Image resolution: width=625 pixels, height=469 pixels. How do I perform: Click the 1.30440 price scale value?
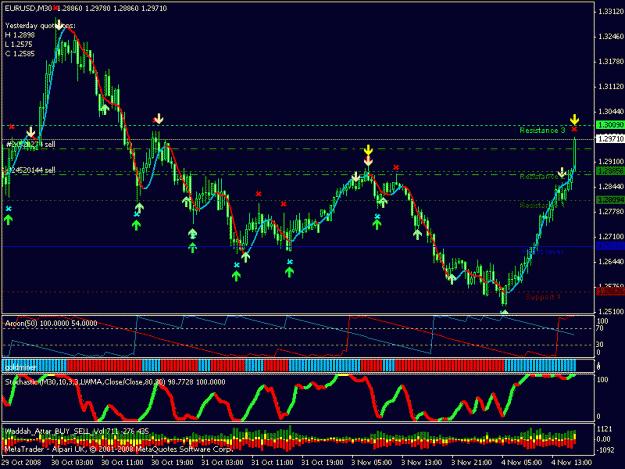point(611,112)
